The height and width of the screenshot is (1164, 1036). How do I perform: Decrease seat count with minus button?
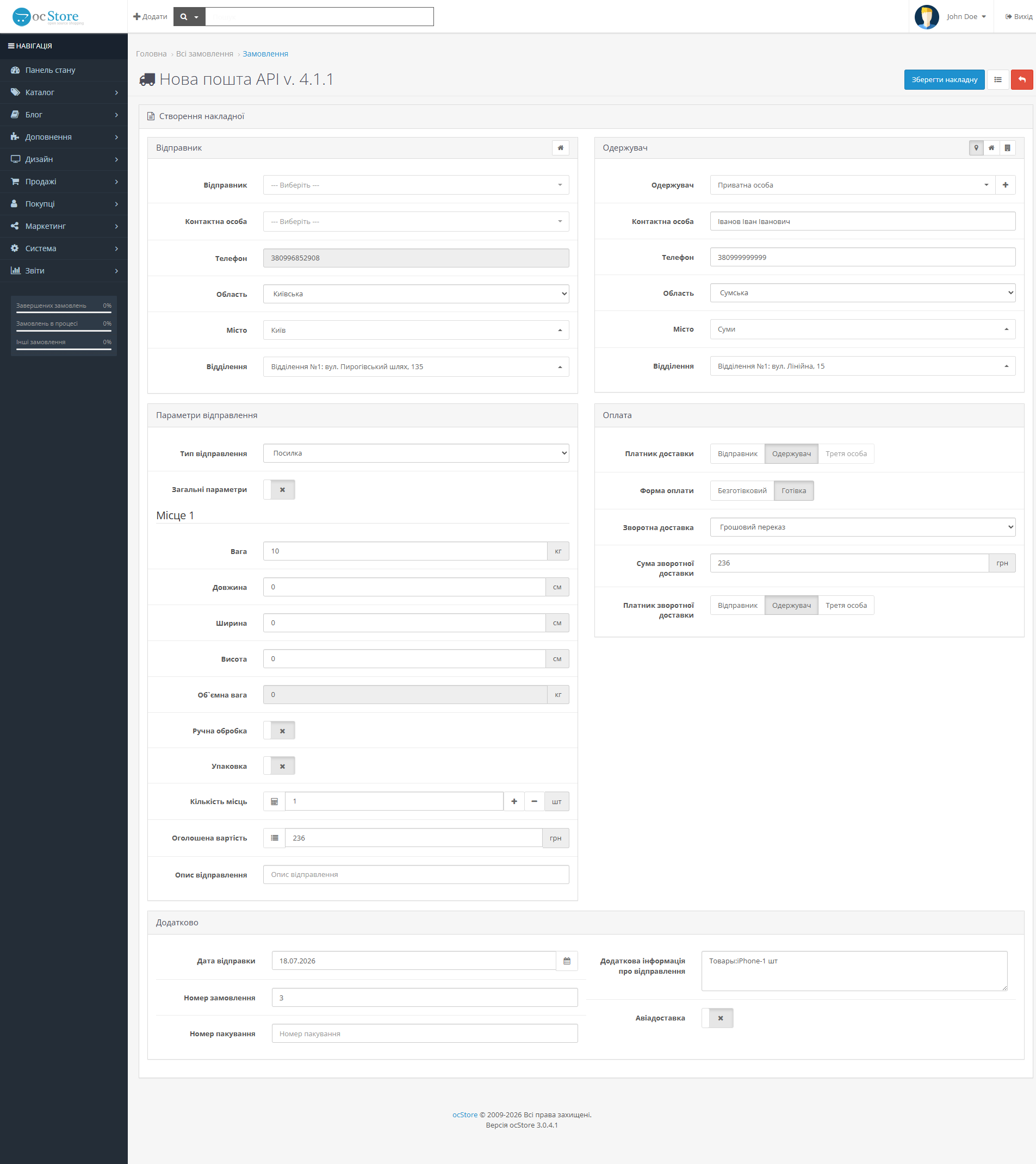[534, 802]
